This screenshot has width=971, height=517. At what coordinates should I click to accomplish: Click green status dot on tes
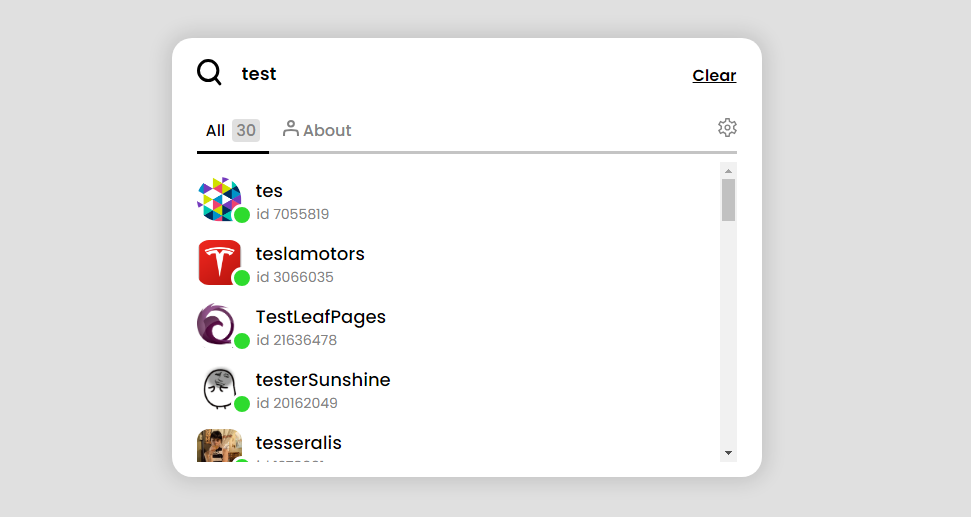[x=242, y=215]
